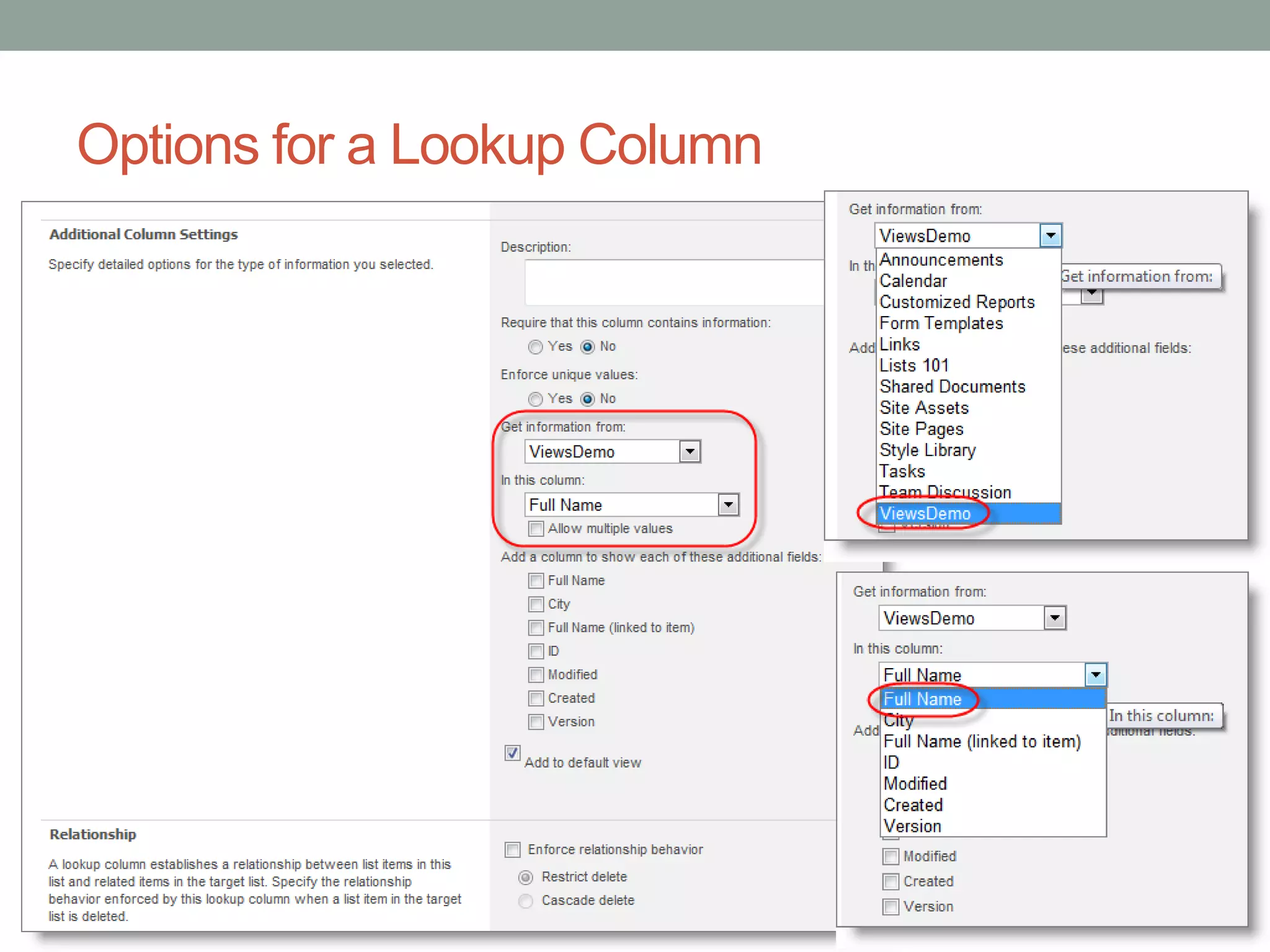Select Full Name (linked to item) option
The image size is (1270, 952).
[982, 741]
